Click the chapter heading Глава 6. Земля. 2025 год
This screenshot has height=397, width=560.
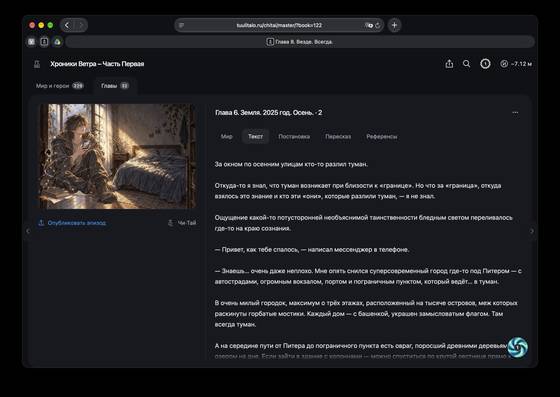(x=269, y=113)
